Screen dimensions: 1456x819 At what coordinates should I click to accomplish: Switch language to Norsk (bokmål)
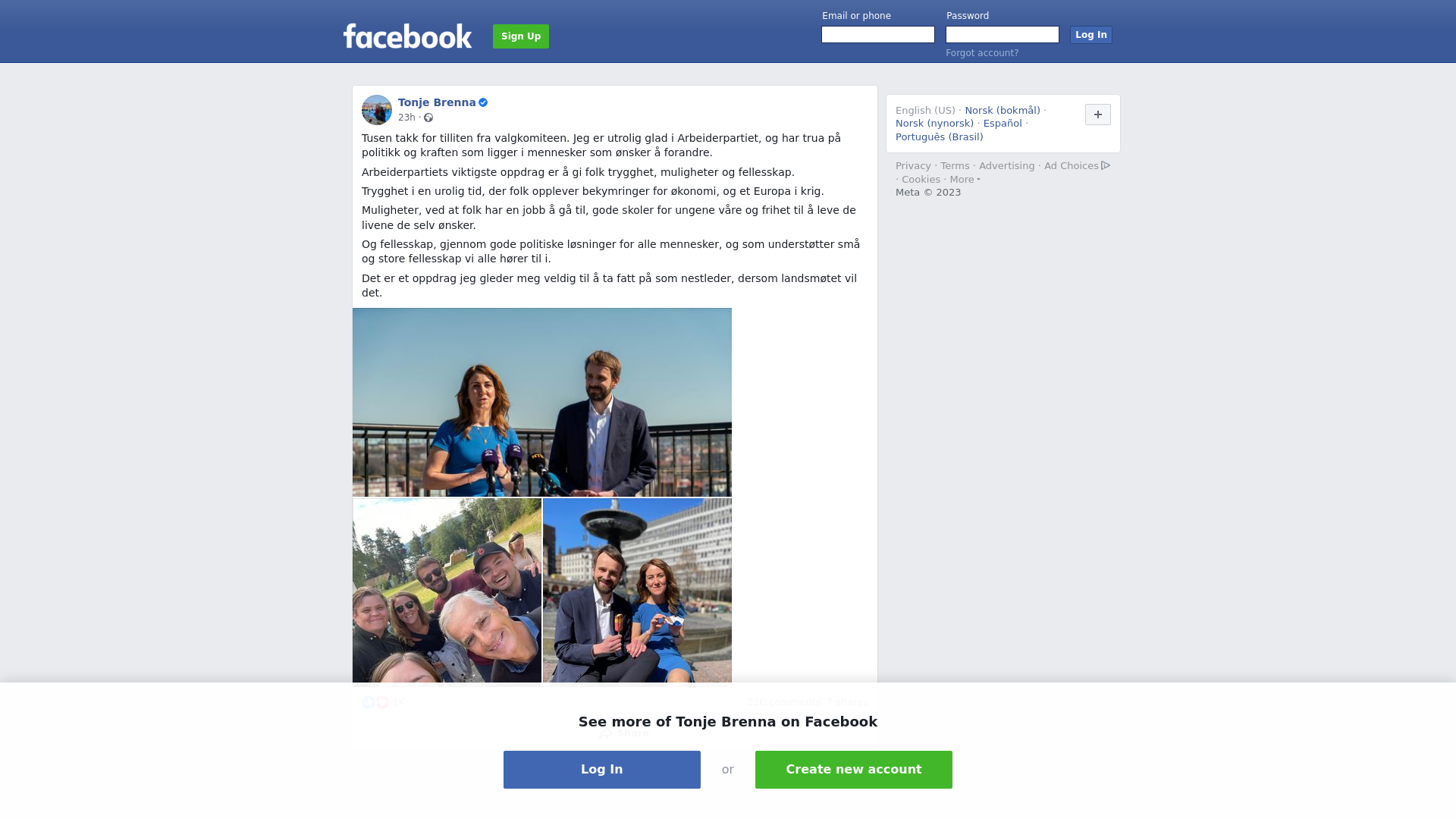pos(1003,111)
